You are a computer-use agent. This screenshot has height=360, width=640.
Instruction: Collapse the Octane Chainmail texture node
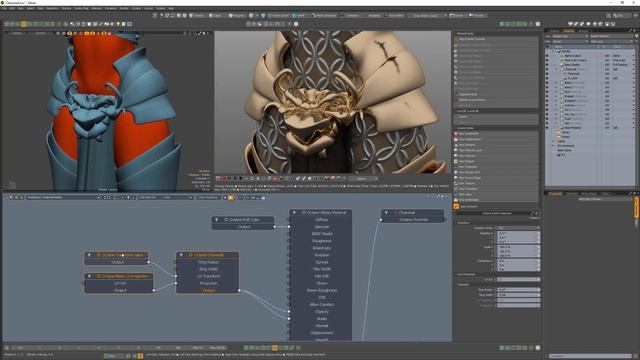(x=181, y=255)
